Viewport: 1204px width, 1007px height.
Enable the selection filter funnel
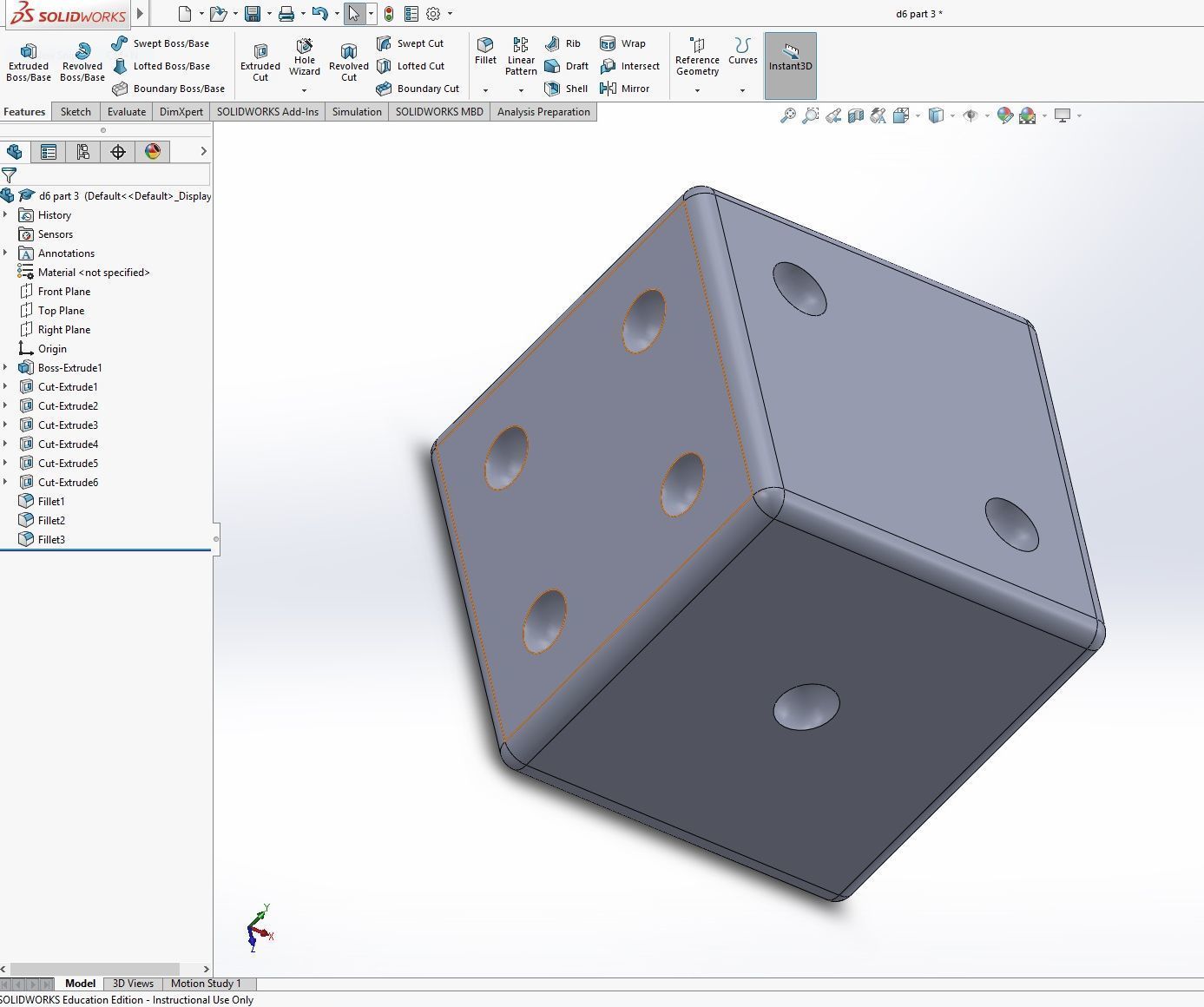coord(10,174)
